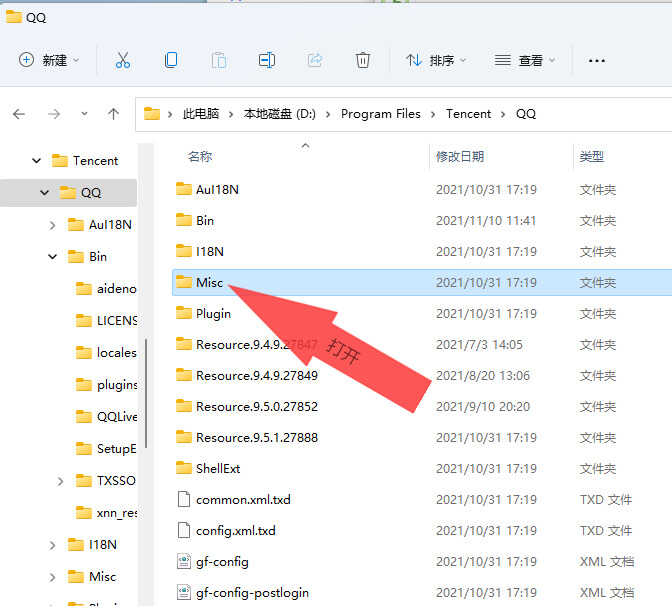Click the Paste clipboard icon
The image size is (672, 612).
point(219,60)
